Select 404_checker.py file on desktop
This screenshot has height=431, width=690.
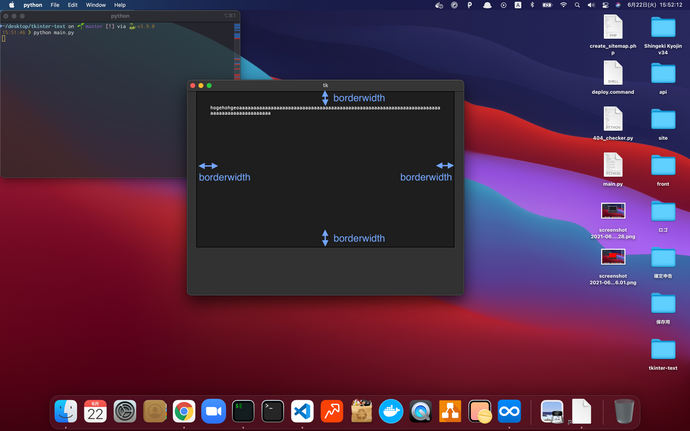[613, 124]
